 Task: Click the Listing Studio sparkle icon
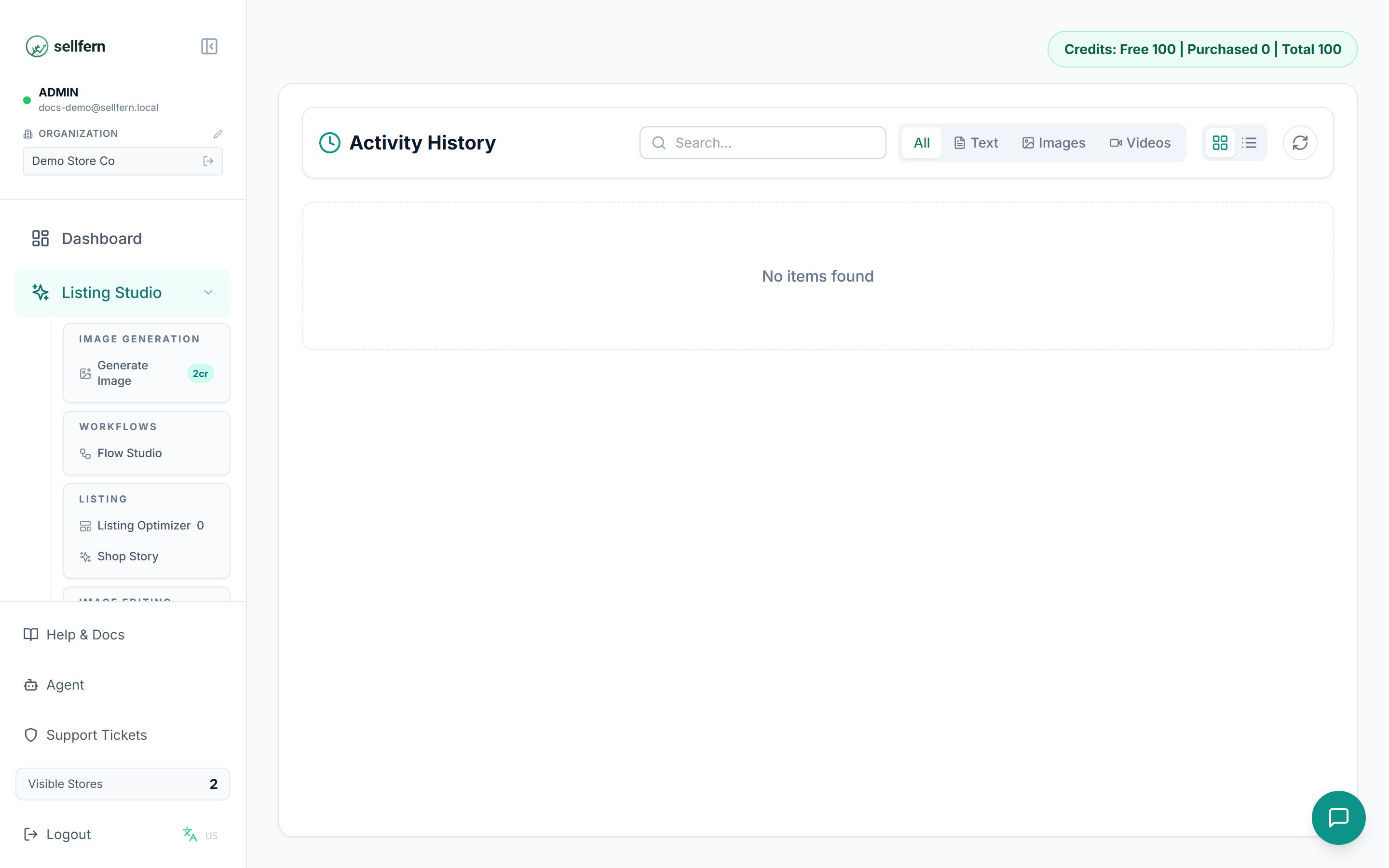pyautogui.click(x=40, y=293)
